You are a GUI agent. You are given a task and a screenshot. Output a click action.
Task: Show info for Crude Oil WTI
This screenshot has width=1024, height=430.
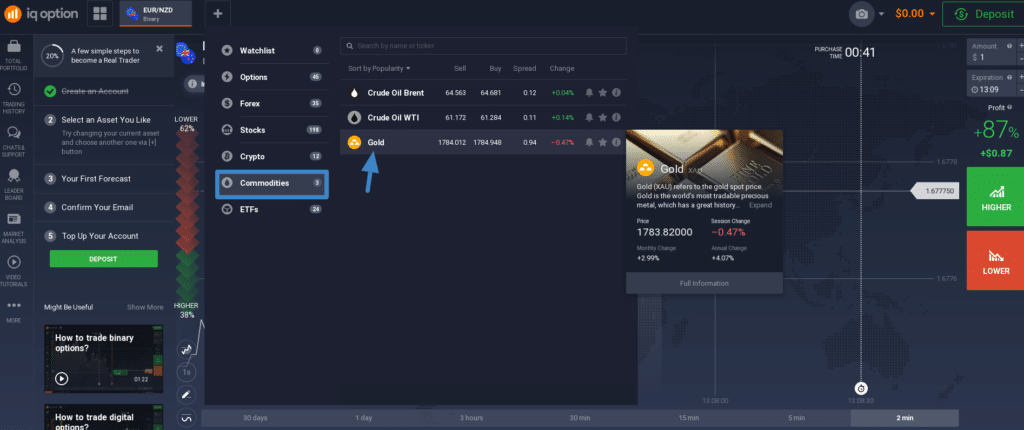[615, 118]
